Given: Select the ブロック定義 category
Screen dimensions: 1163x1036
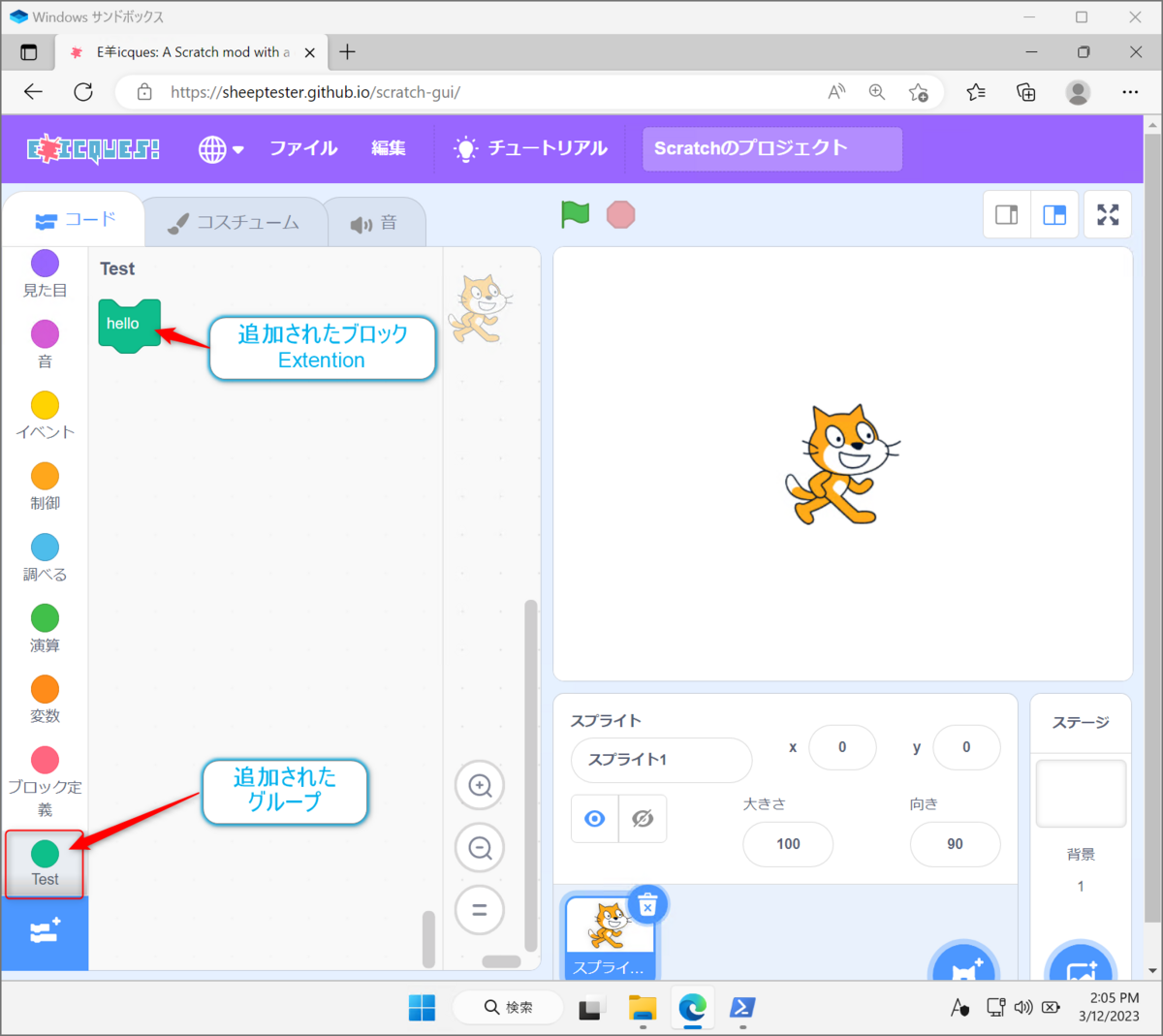Looking at the screenshot, I should 45,781.
